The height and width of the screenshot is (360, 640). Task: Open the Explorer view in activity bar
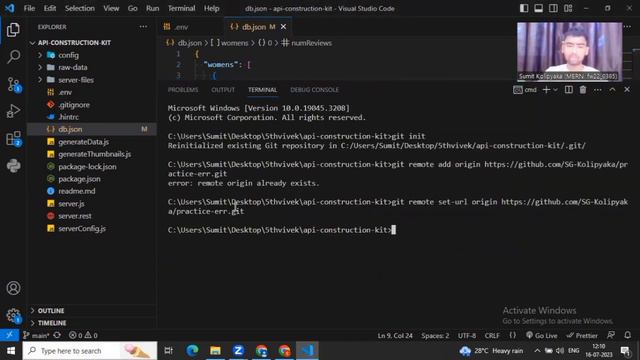coord(13,30)
